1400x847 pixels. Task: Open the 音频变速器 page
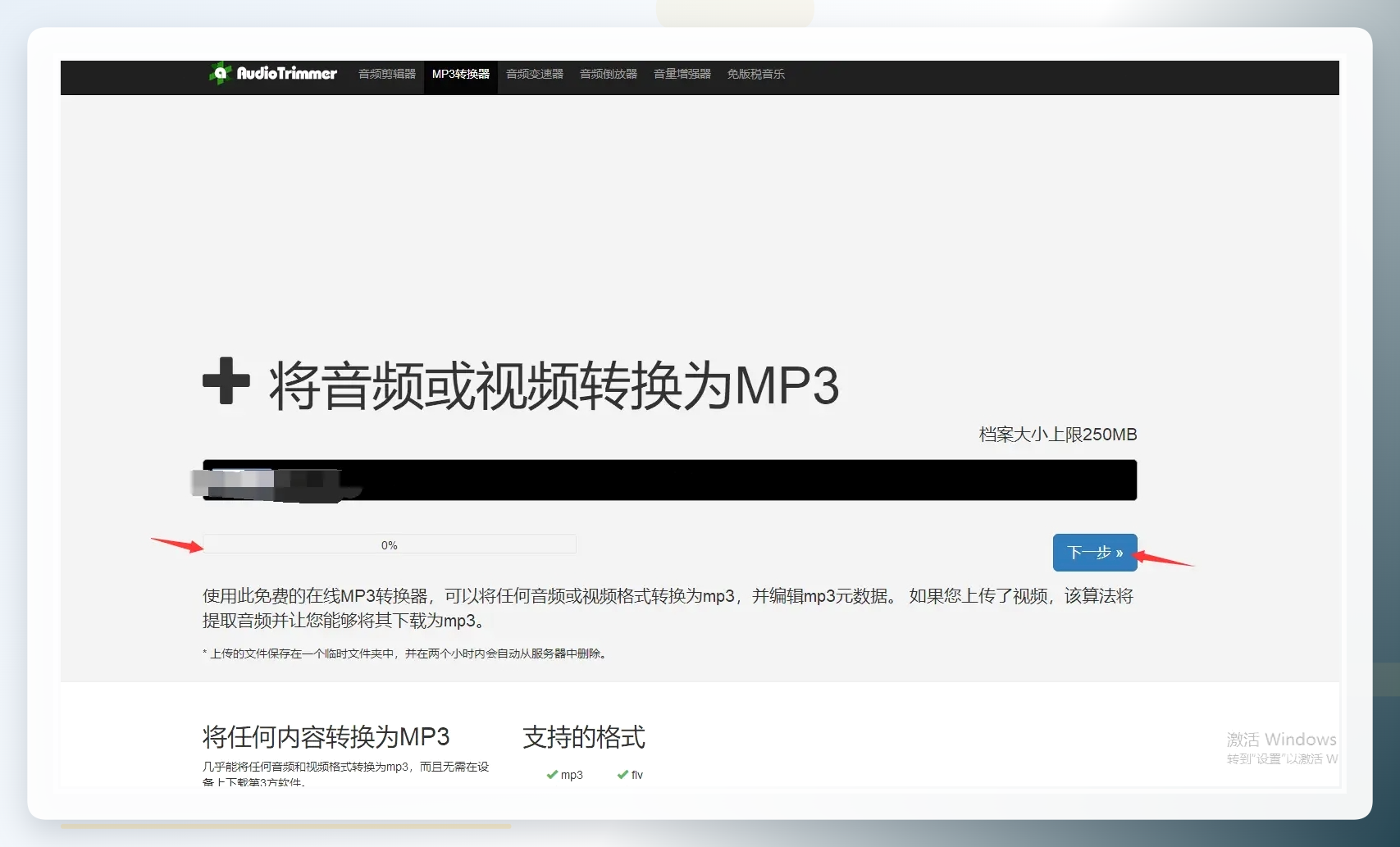click(x=535, y=74)
